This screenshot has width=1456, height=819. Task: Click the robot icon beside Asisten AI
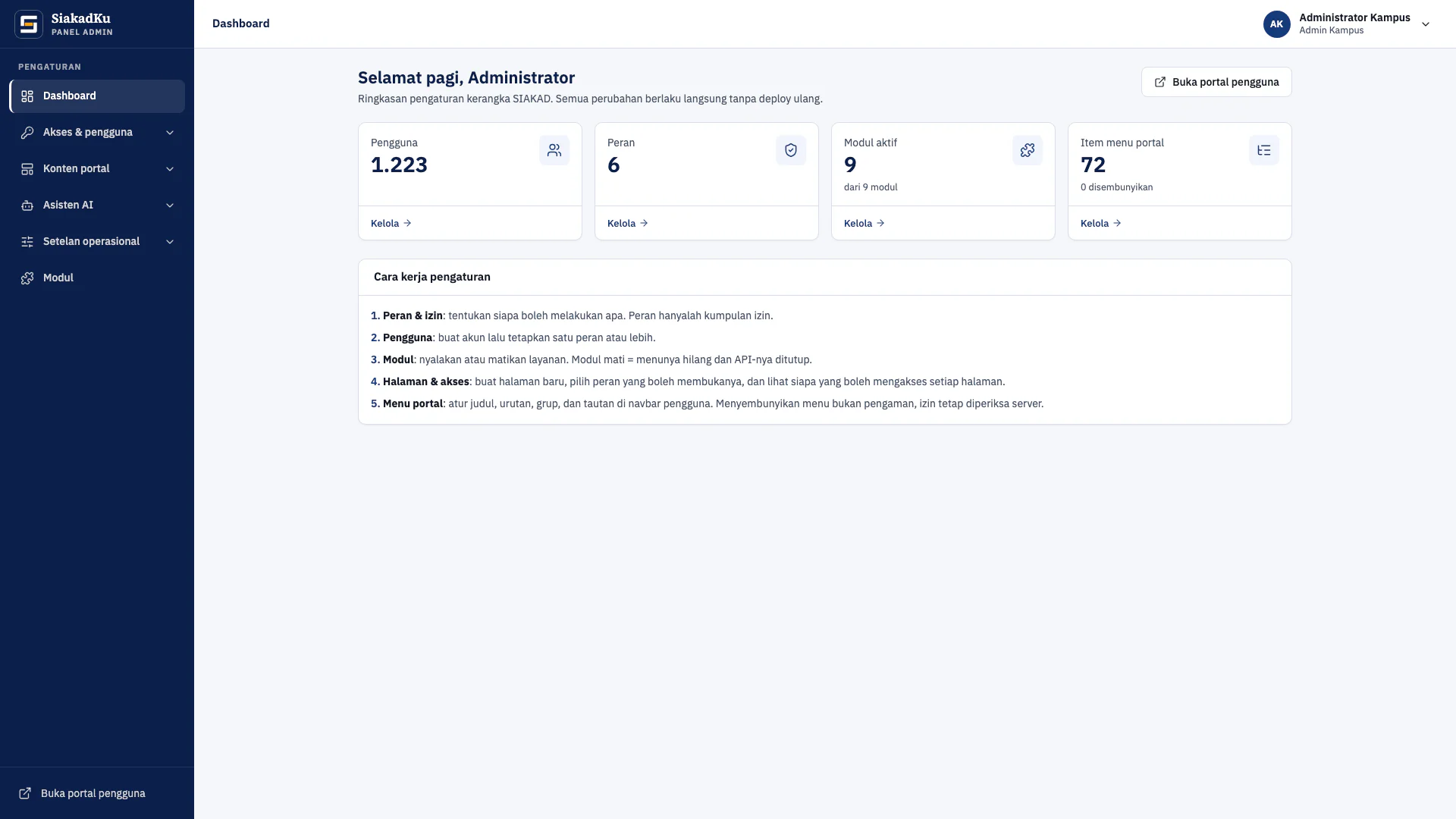click(27, 206)
